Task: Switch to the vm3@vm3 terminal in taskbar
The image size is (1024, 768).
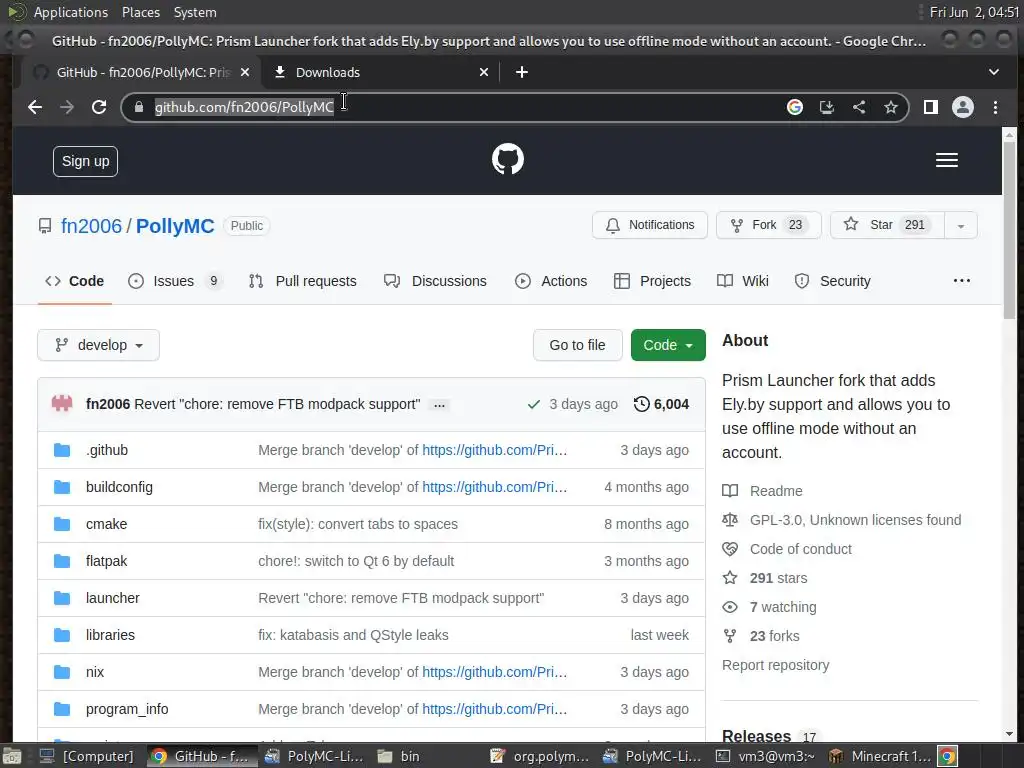Action: [x=767, y=756]
